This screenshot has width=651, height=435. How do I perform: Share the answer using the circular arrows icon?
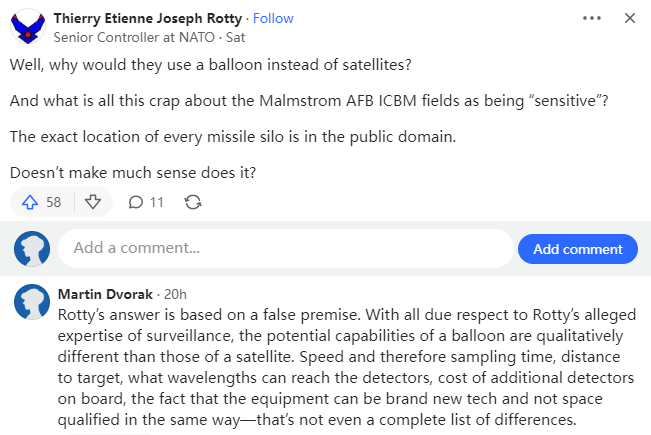[194, 202]
